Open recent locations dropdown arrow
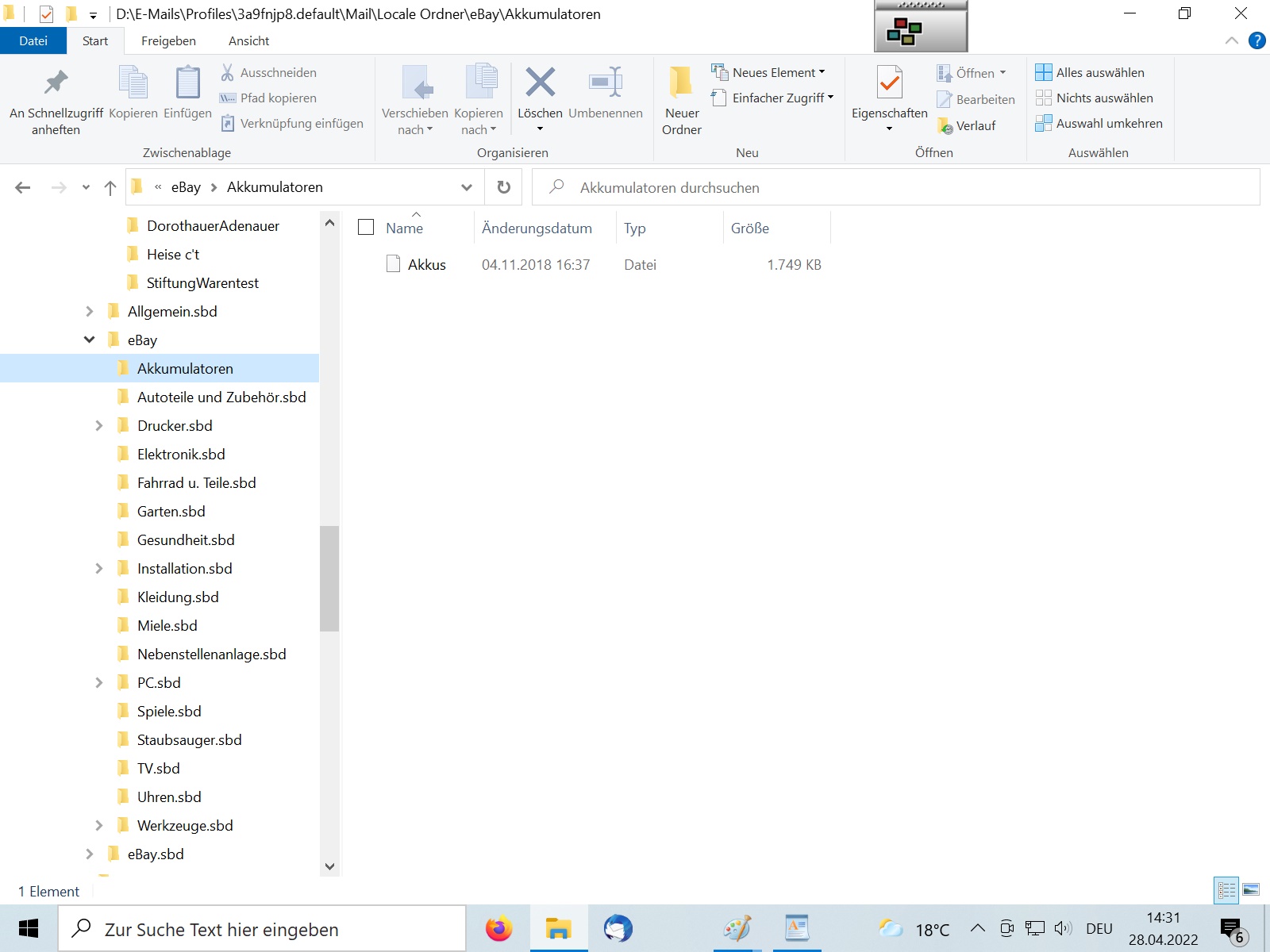 click(86, 187)
